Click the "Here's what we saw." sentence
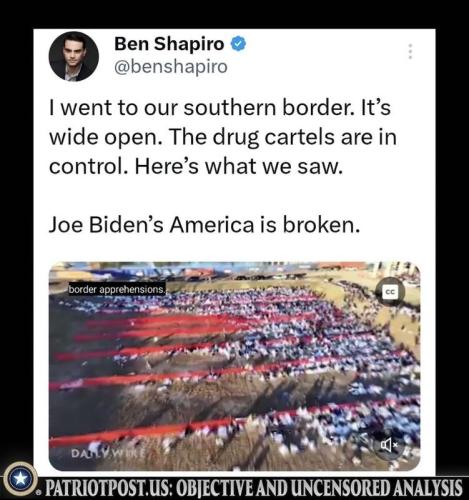 239,166
